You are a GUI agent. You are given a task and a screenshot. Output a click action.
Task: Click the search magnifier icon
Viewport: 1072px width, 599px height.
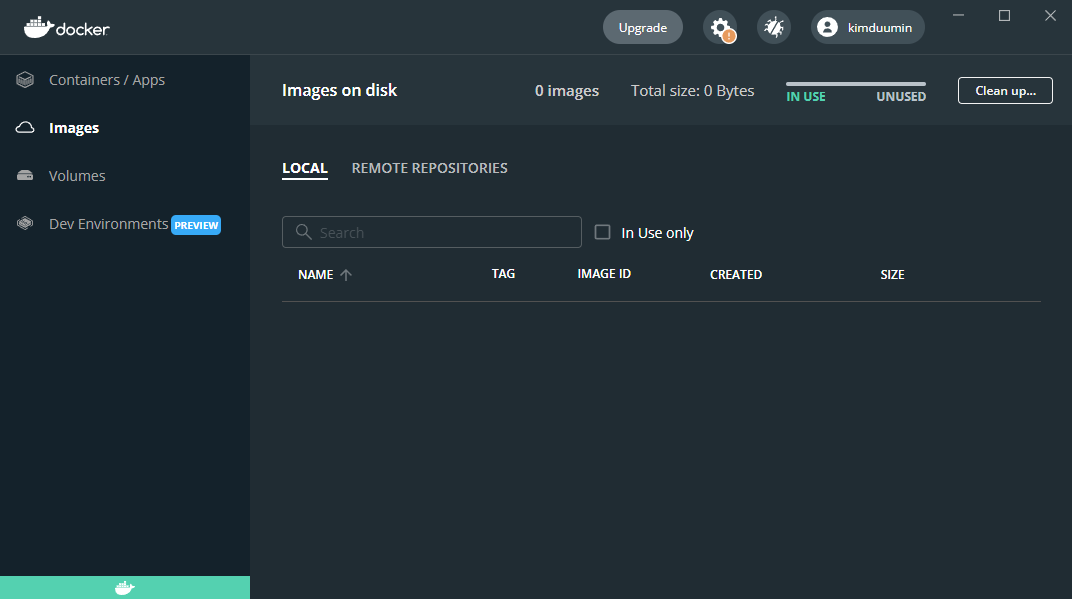pyautogui.click(x=304, y=232)
